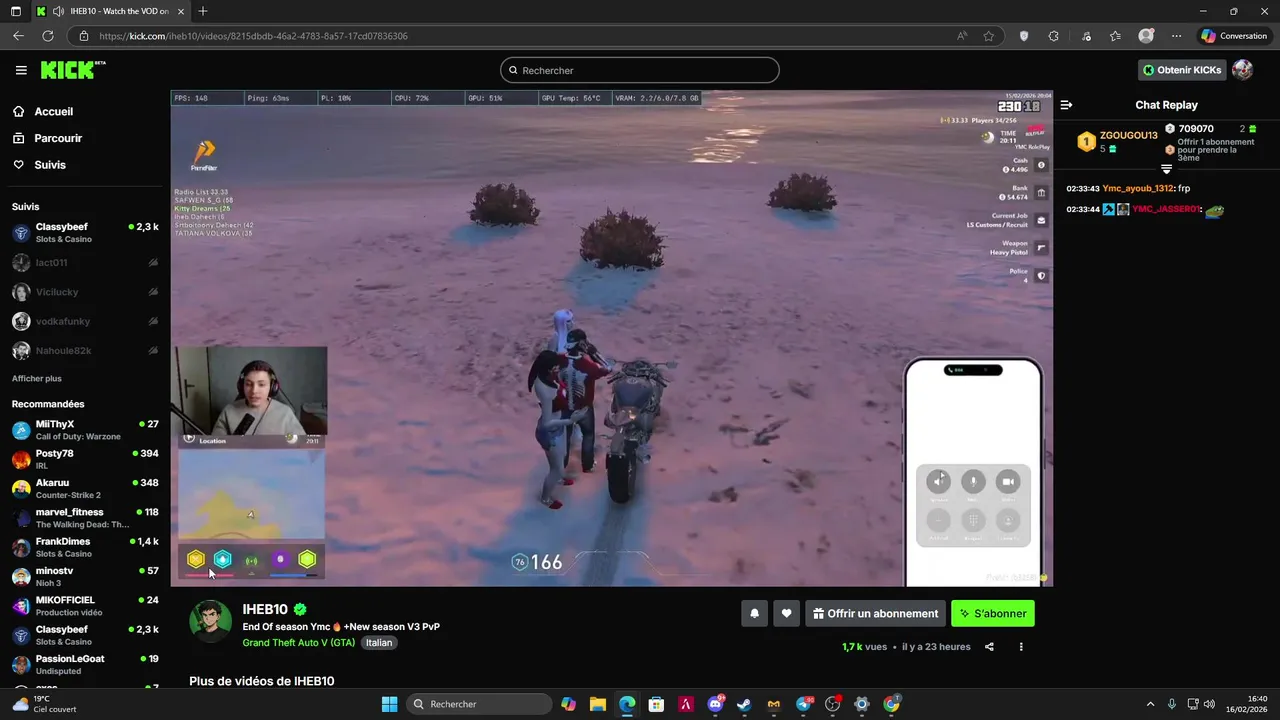This screenshot has height=720, width=1280.
Task: Open a new browser tab
Action: point(203,11)
